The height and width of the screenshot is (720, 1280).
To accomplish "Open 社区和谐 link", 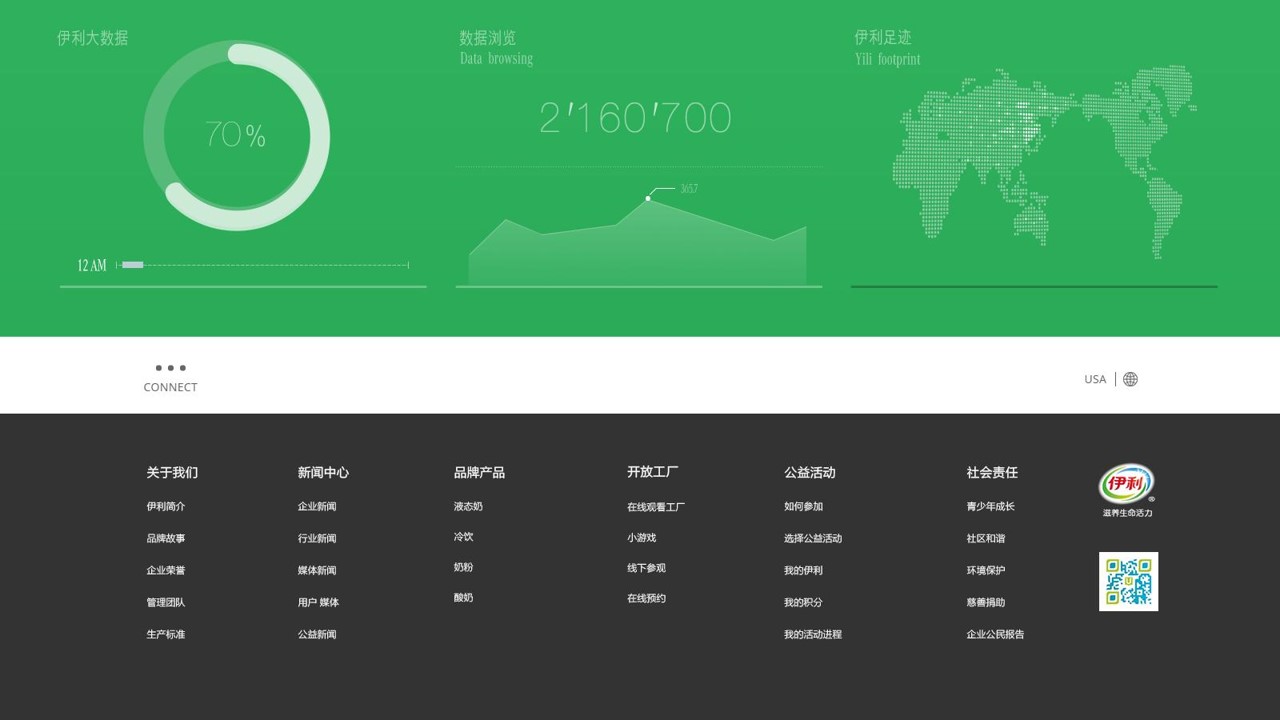I will pyautogui.click(x=986, y=538).
